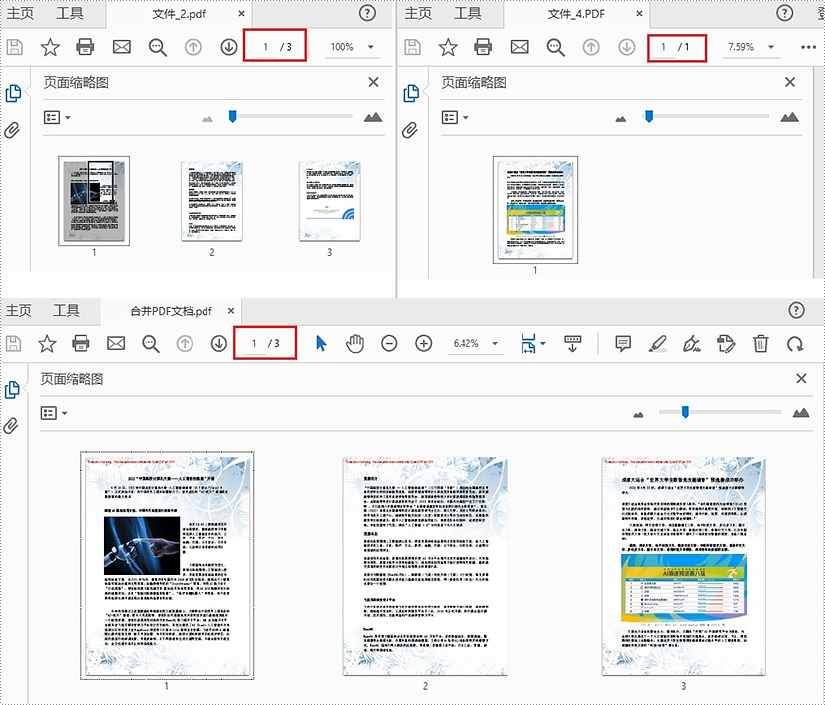Open find tool in 文件_2.pdf window

click(157, 47)
